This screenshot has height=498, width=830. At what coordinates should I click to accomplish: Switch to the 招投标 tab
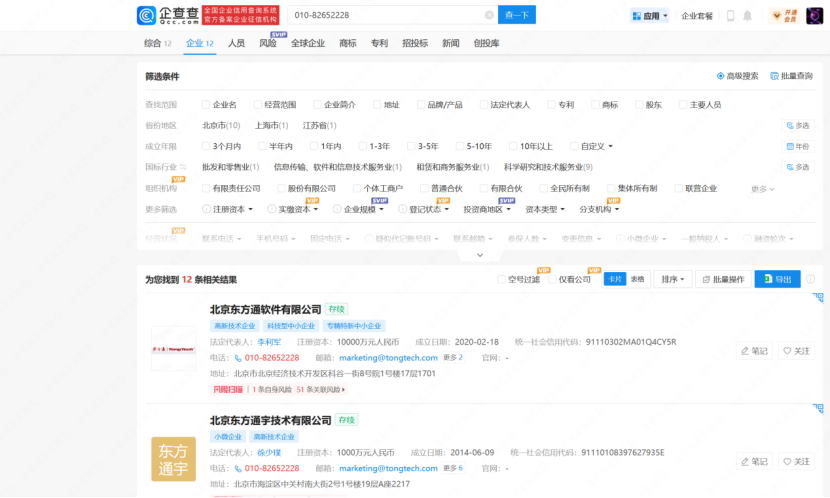(415, 43)
